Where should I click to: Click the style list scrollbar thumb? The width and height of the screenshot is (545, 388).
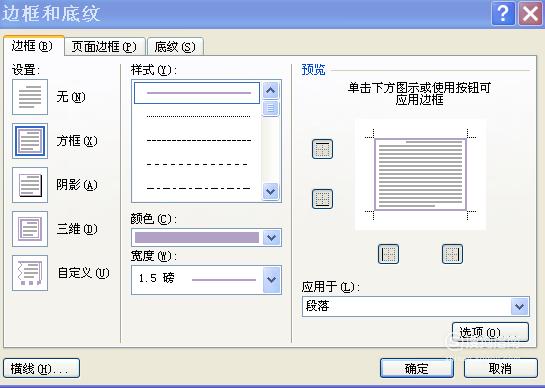click(x=271, y=108)
